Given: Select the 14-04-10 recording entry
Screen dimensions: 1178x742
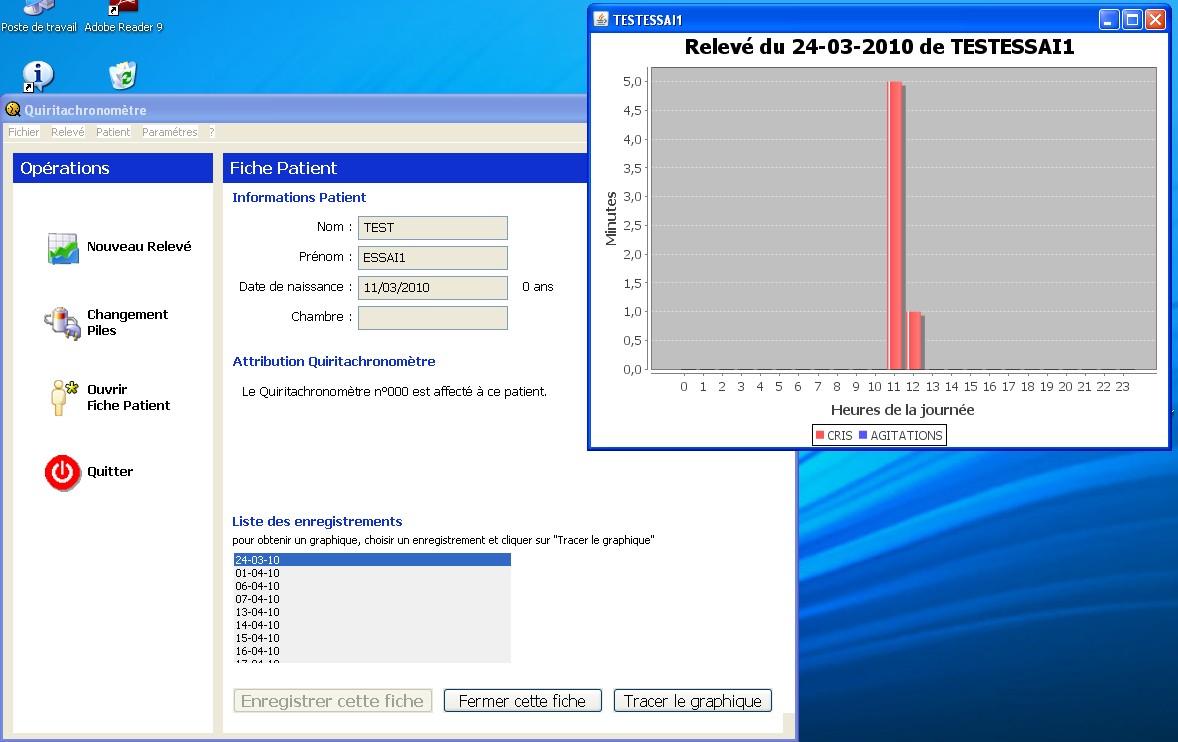Looking at the screenshot, I should pos(257,625).
